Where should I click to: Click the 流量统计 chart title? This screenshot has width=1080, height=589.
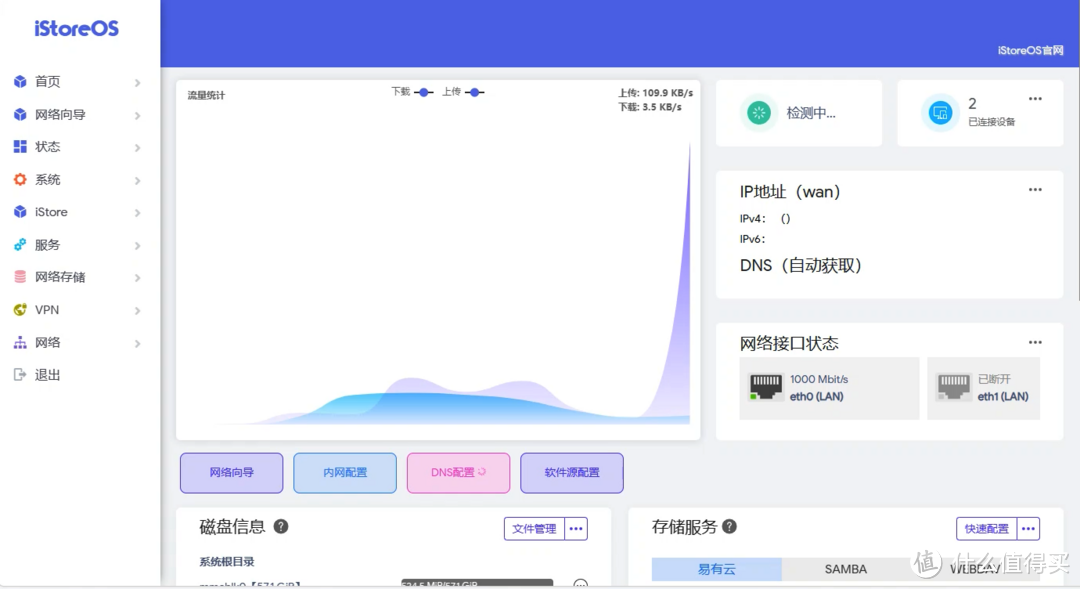[x=206, y=95]
